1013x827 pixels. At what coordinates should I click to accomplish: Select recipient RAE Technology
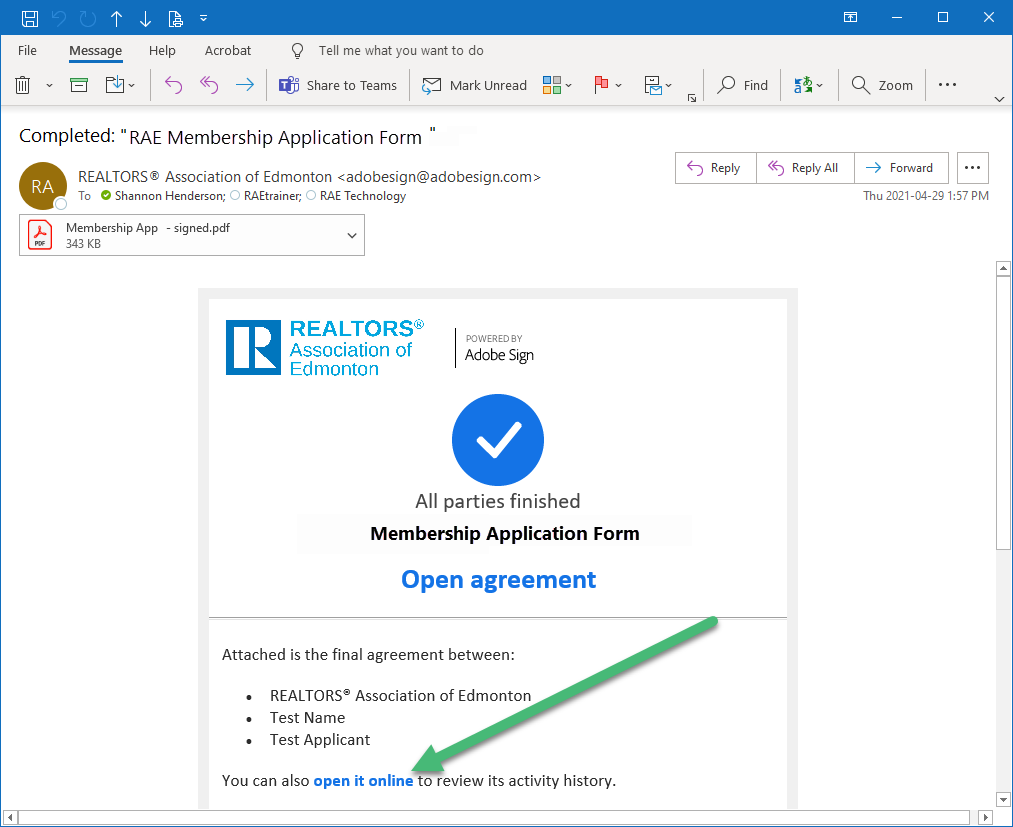click(362, 196)
